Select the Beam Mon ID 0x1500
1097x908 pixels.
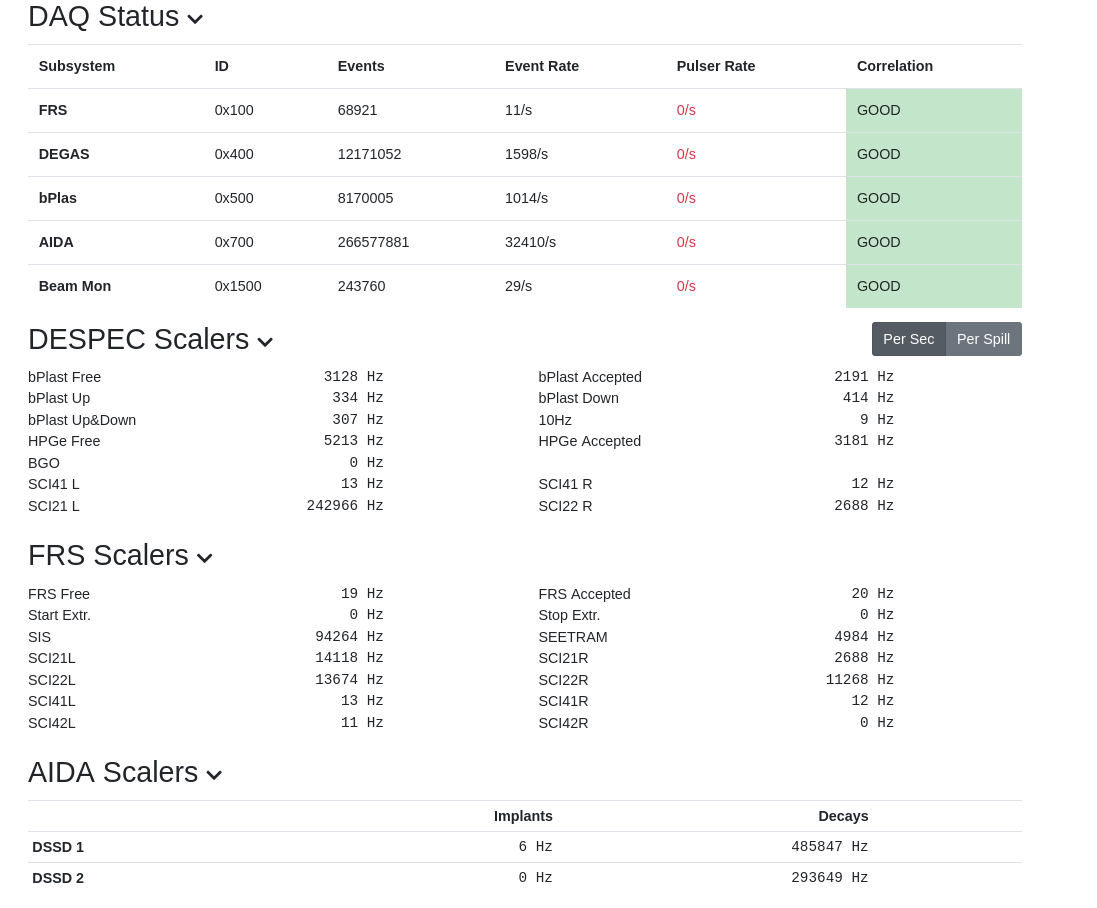click(x=238, y=286)
